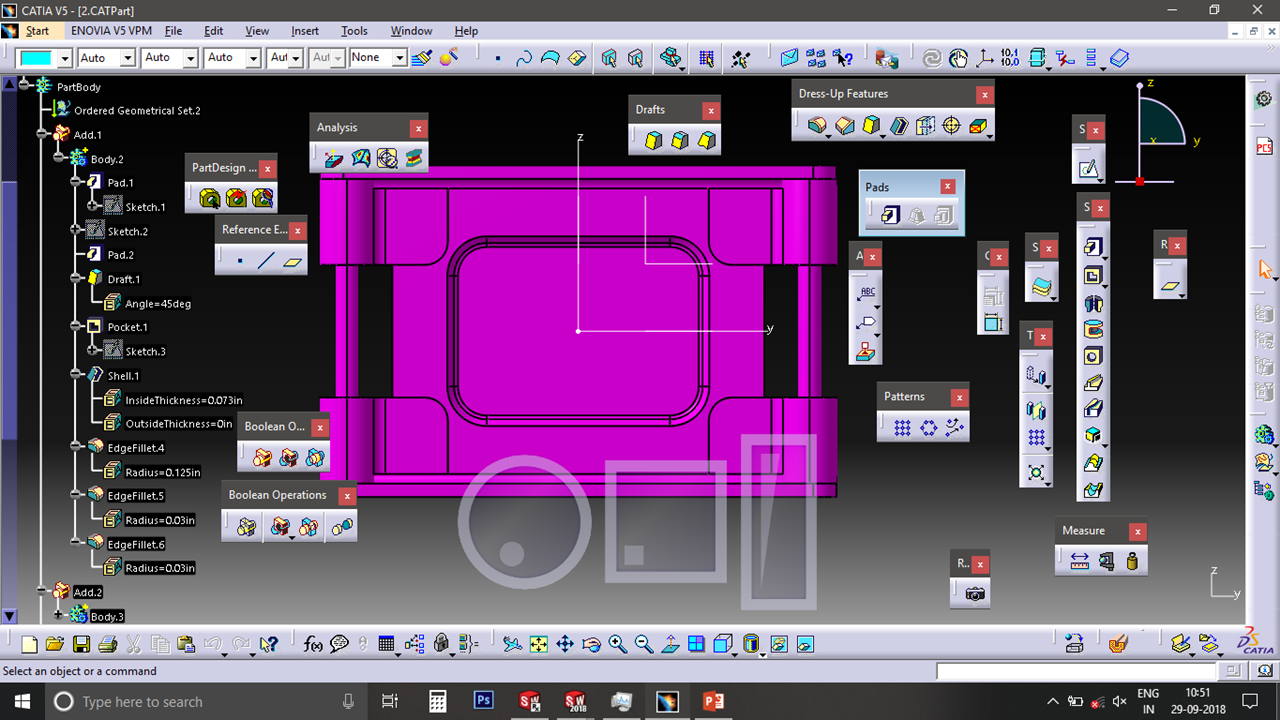Click the Capture camera icon
This screenshot has width=1280, height=720.
[x=976, y=594]
